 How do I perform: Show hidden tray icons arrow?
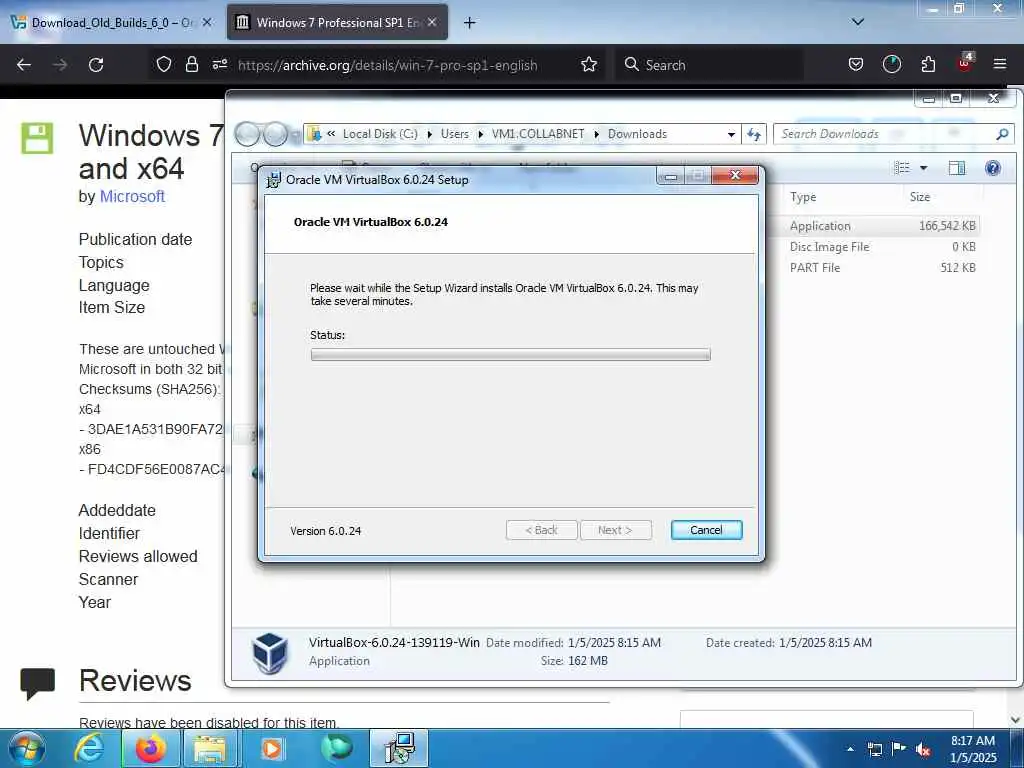point(850,749)
